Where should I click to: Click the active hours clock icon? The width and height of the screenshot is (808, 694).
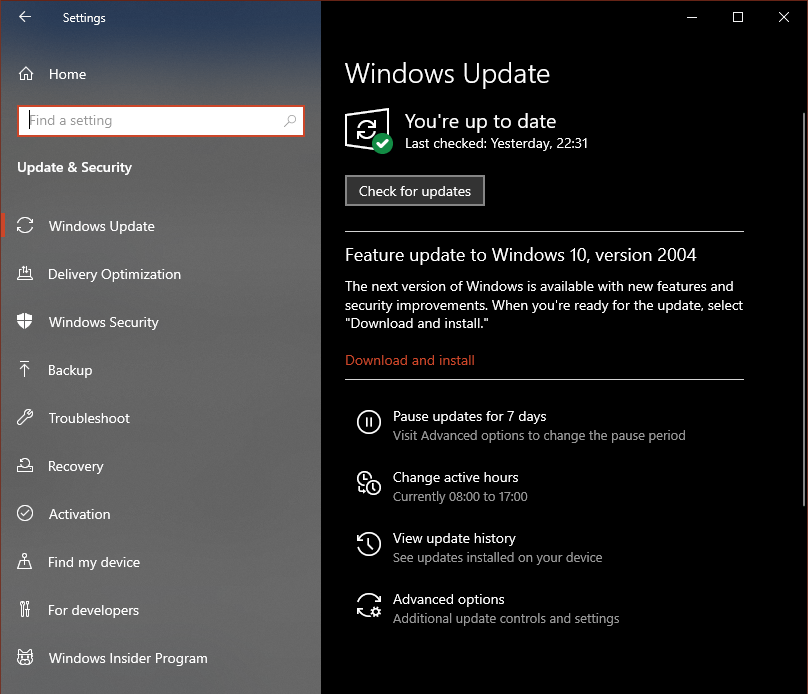[369, 483]
